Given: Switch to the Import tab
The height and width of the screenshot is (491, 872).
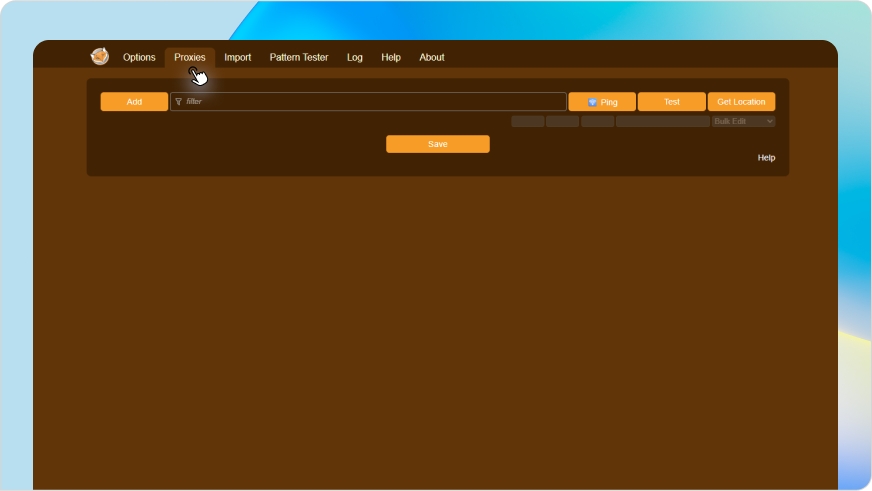Looking at the screenshot, I should coord(237,57).
